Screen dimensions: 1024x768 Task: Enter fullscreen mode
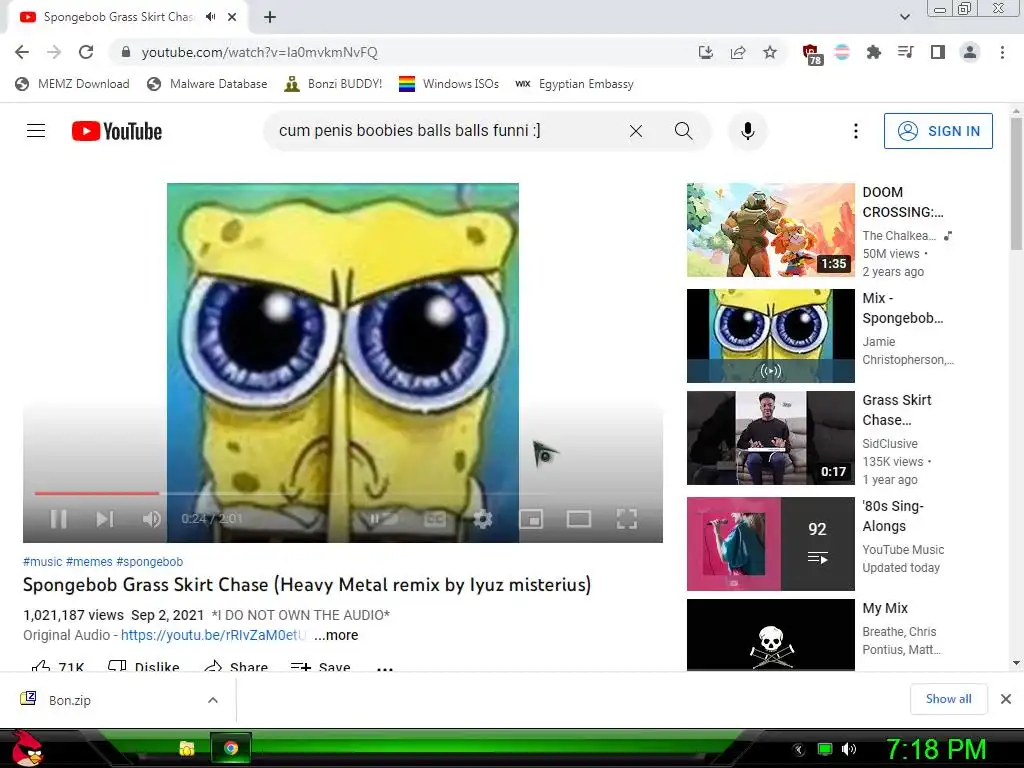click(626, 519)
